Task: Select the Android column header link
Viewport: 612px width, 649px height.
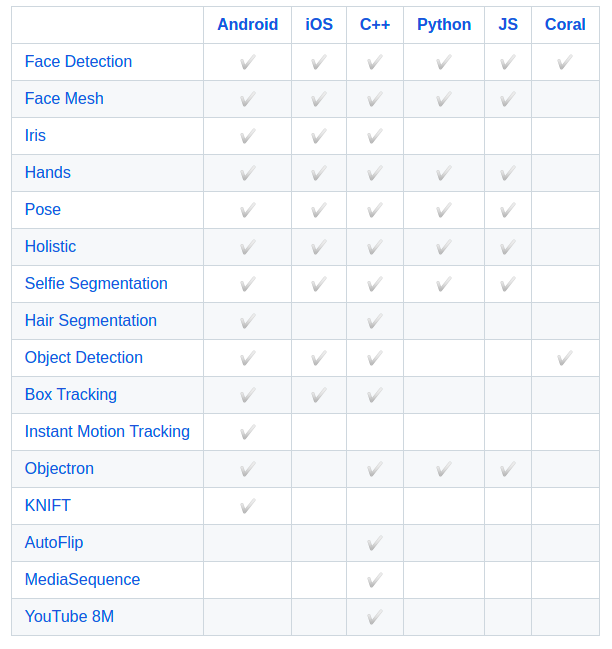Action: 247,24
